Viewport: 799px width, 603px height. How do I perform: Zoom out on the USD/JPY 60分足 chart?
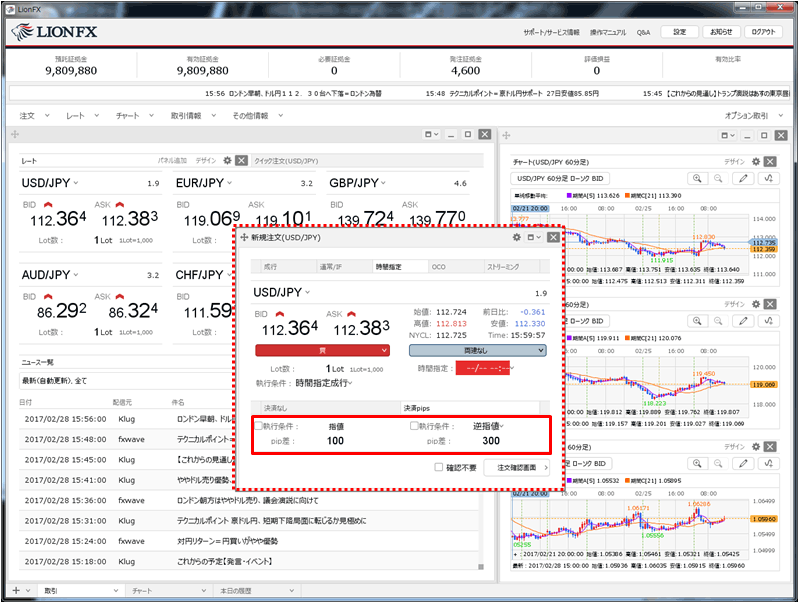coord(718,178)
